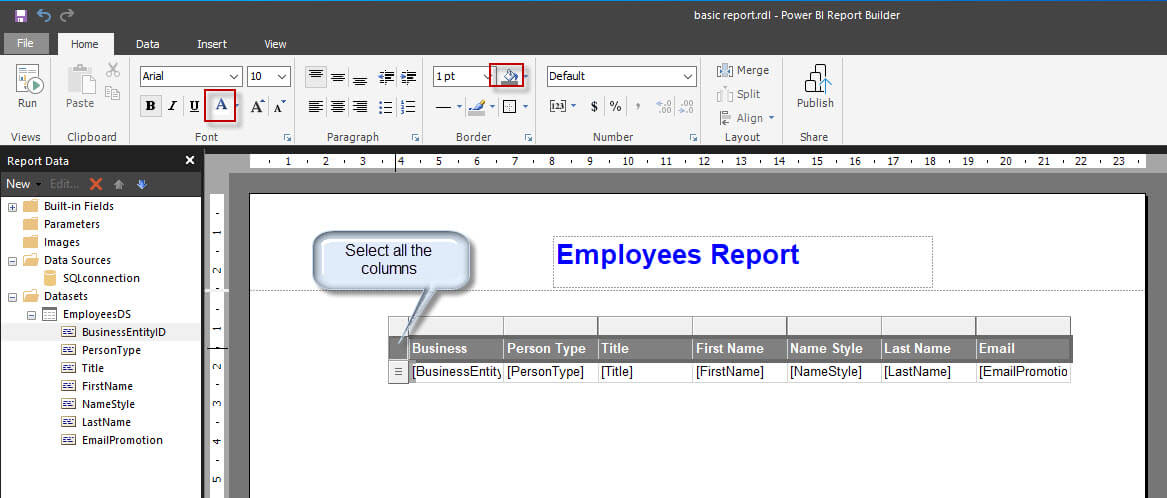
Task: Open the File menu
Action: pos(25,44)
